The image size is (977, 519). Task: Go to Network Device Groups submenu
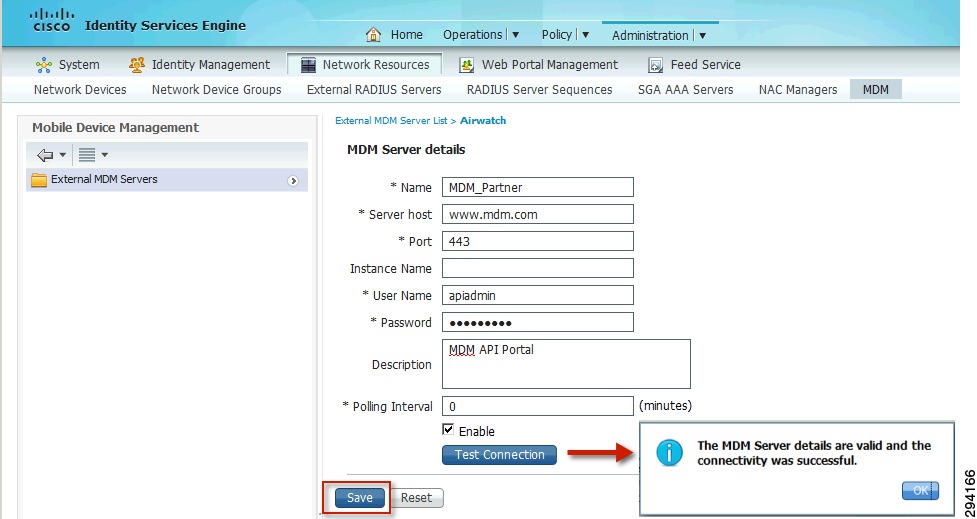pyautogui.click(x=216, y=90)
